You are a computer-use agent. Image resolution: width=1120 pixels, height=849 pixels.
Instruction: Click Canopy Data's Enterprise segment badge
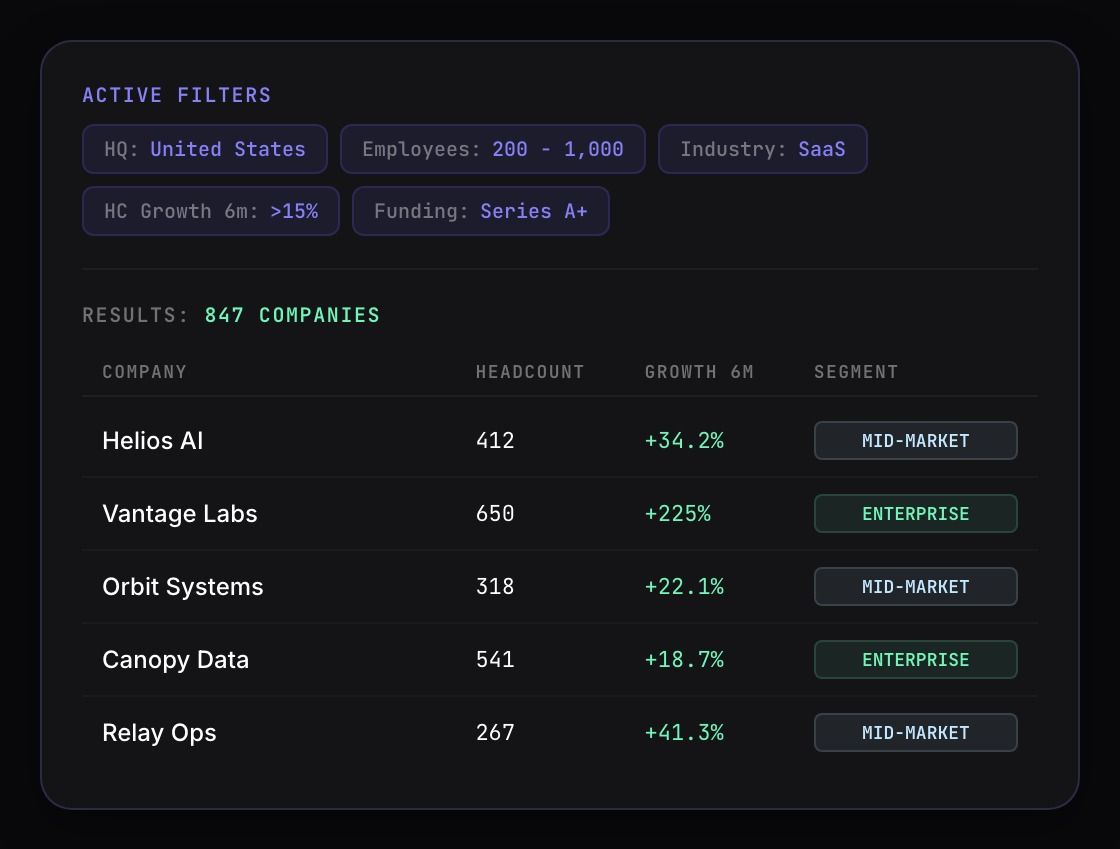[x=916, y=660]
